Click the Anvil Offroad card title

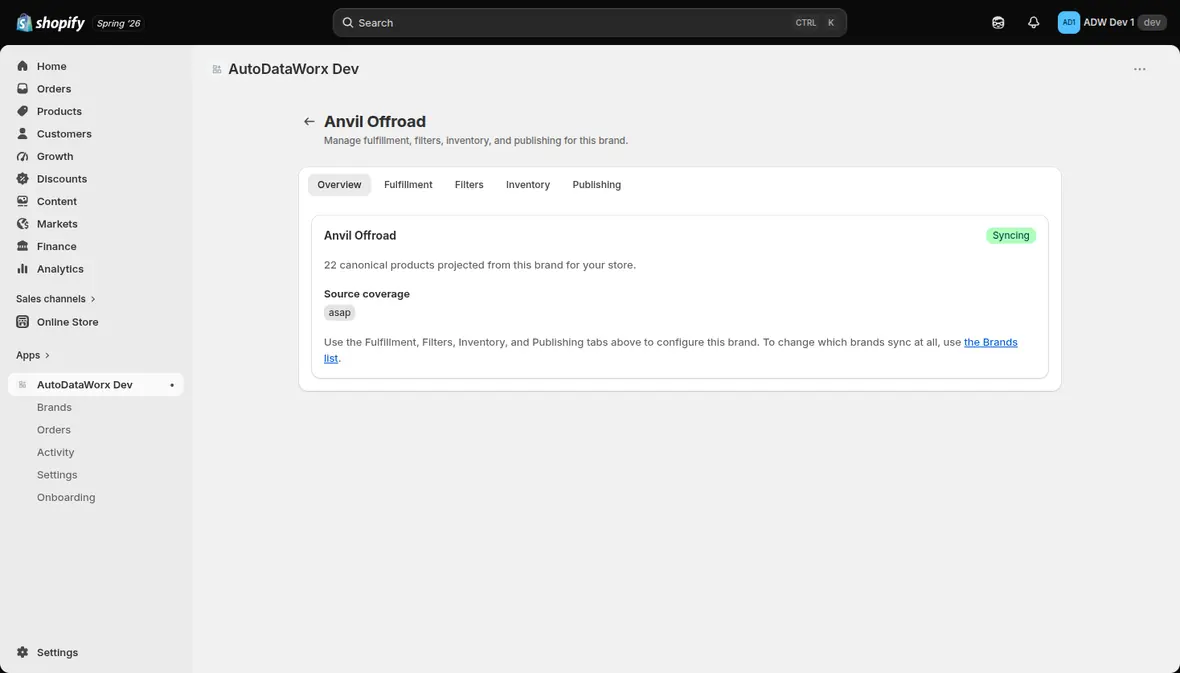pyautogui.click(x=360, y=236)
